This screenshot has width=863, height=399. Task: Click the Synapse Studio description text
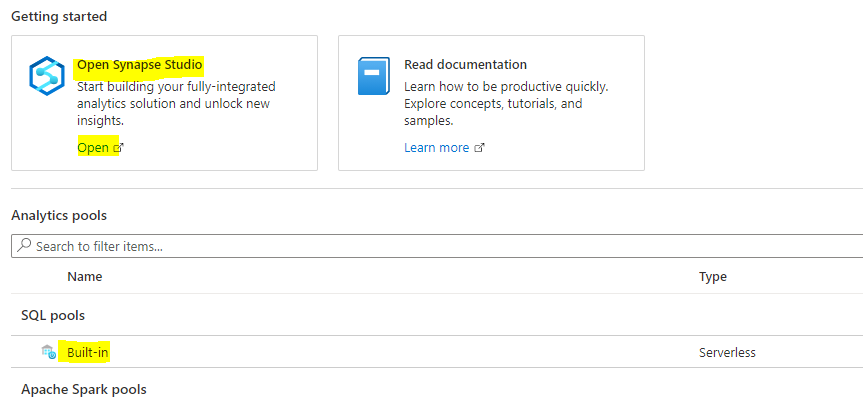[x=176, y=103]
